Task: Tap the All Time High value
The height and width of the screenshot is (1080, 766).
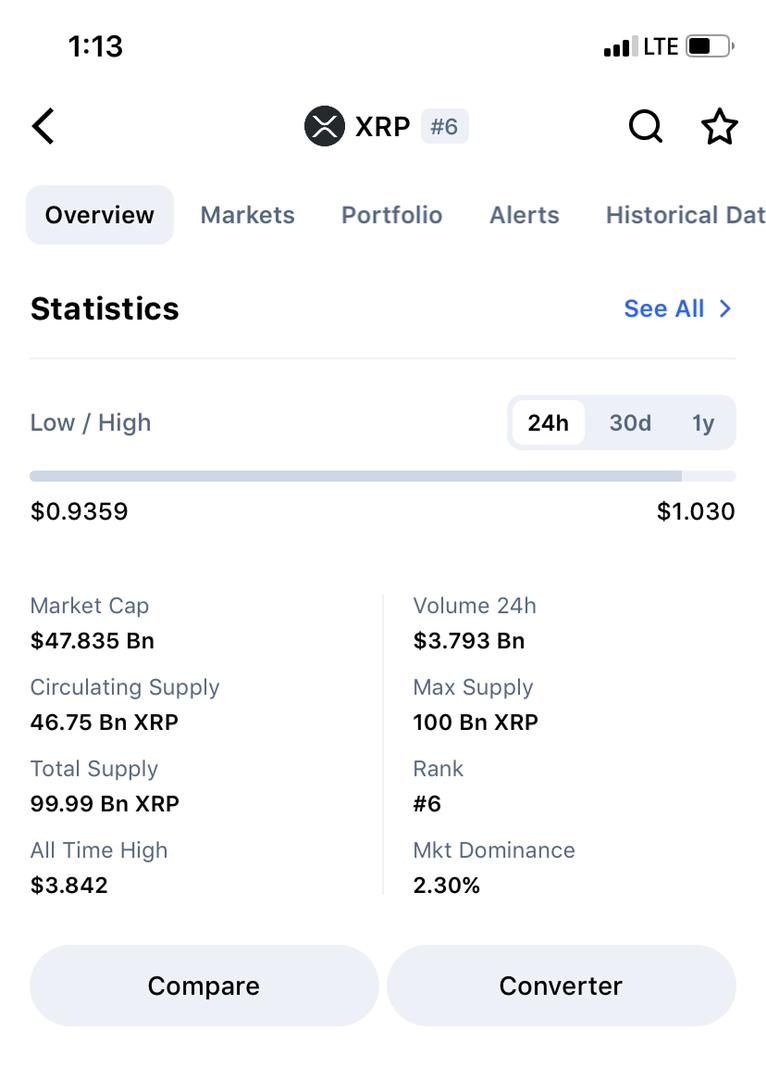Action: click(x=69, y=885)
